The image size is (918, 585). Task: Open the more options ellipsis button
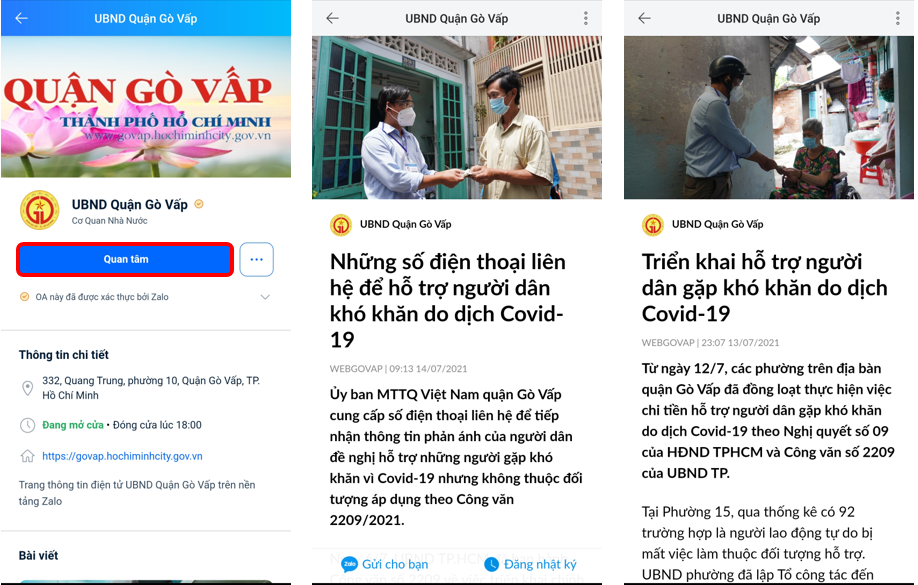(x=256, y=259)
